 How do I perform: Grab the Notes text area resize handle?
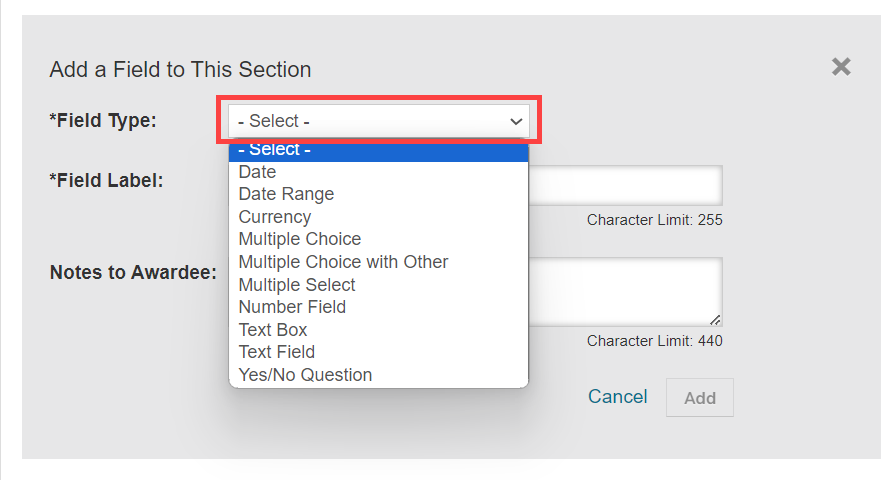(716, 320)
